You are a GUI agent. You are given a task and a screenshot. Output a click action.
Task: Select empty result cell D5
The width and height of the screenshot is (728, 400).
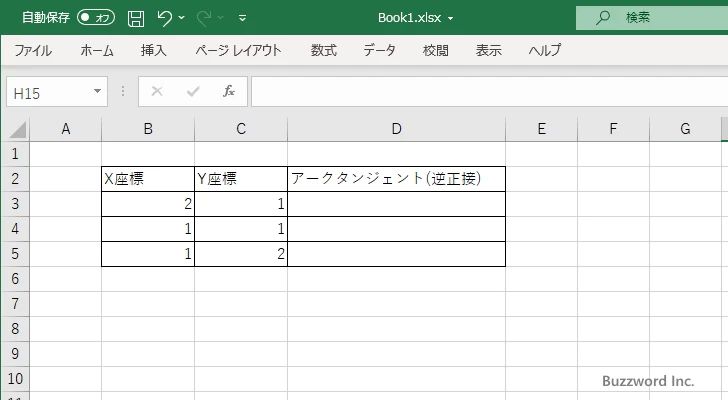click(396, 254)
